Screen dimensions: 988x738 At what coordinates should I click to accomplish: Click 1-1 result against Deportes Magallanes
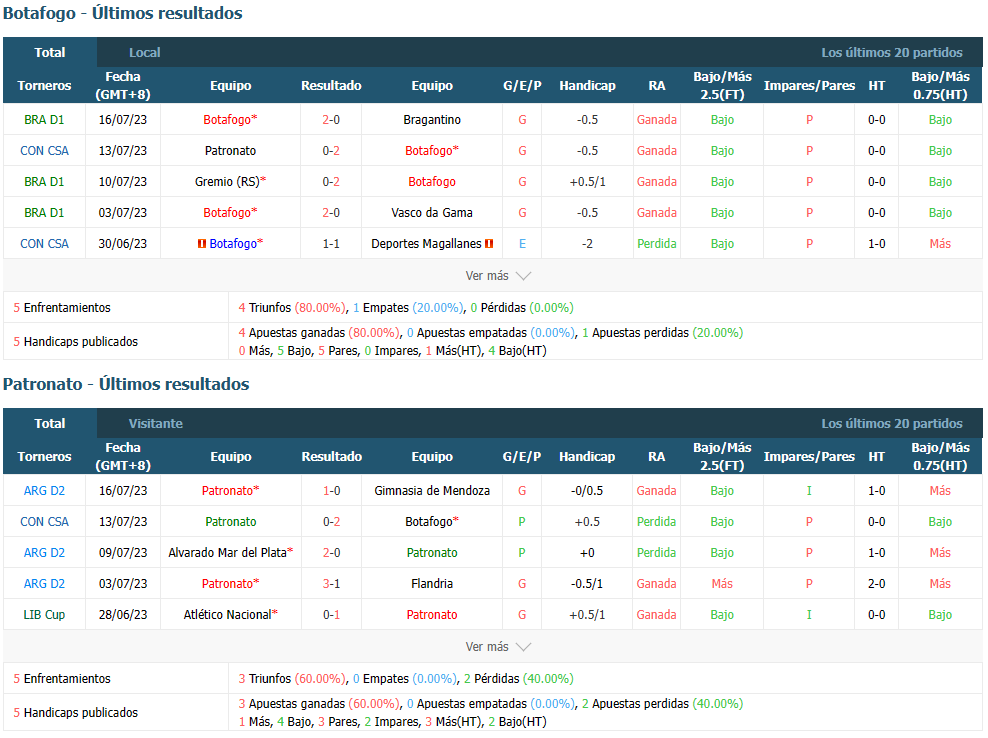331,244
